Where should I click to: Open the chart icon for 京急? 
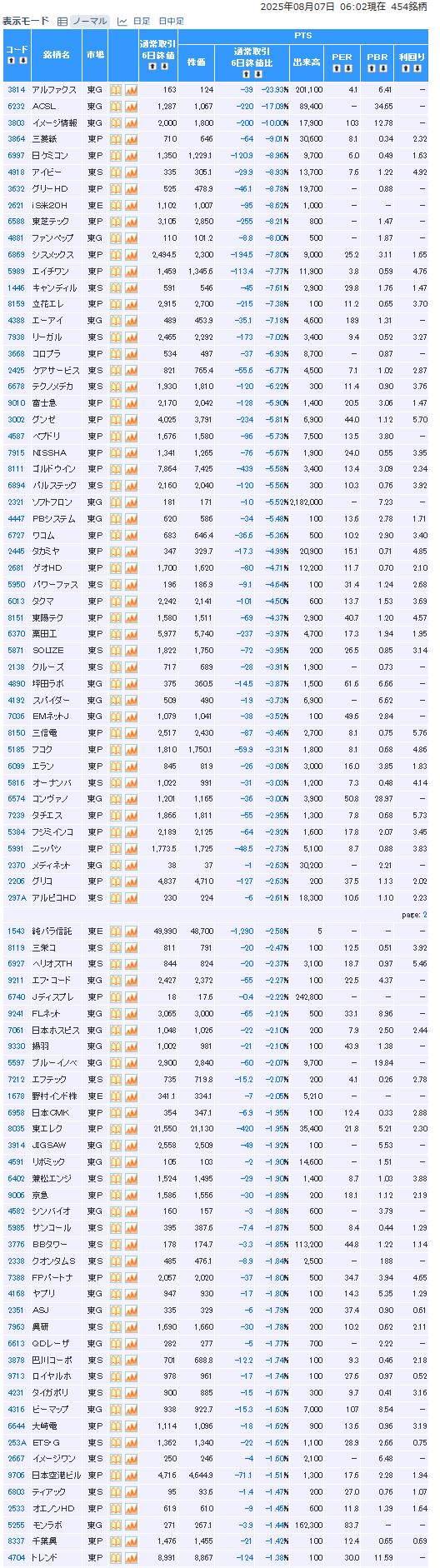coord(131,1195)
